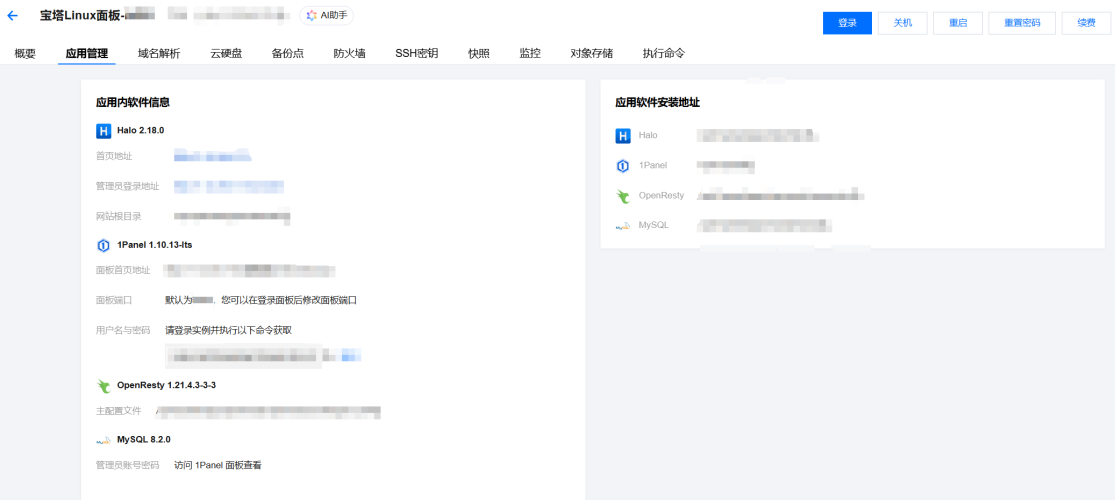
Task: Open the 云硬盘 tab
Action: coord(226,53)
